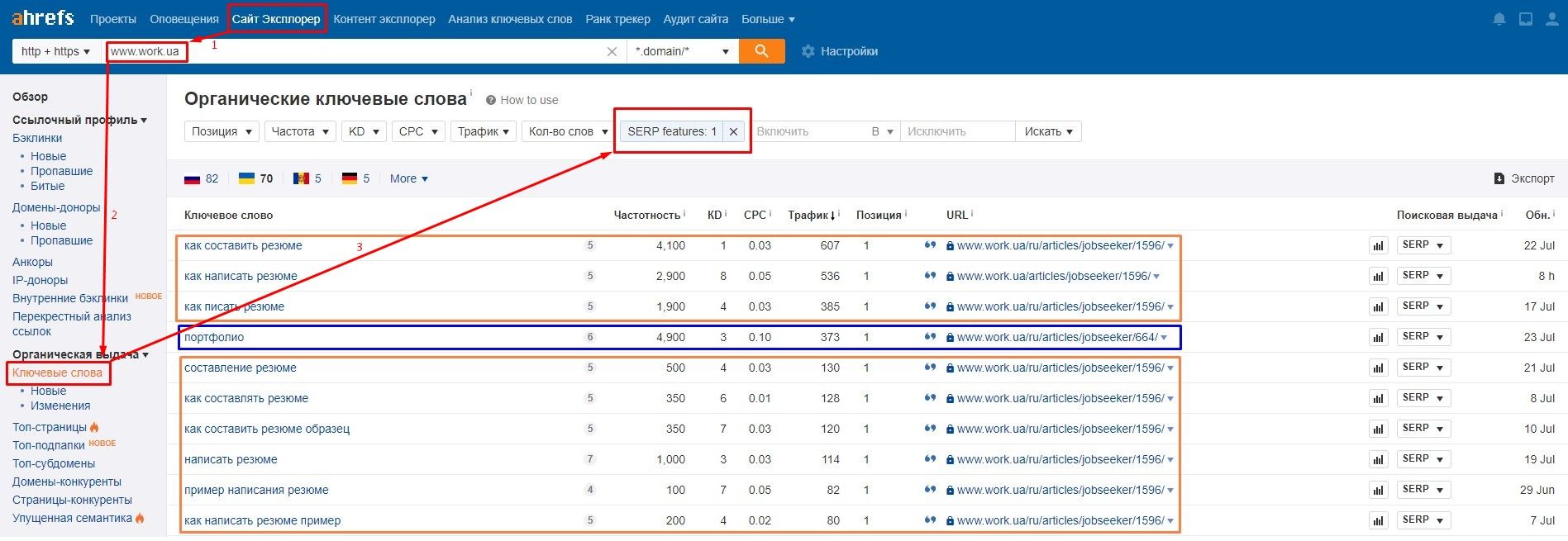This screenshot has height=541, width=1568.
Task: Open Анализ ключевых слов tab
Action: 510,19
